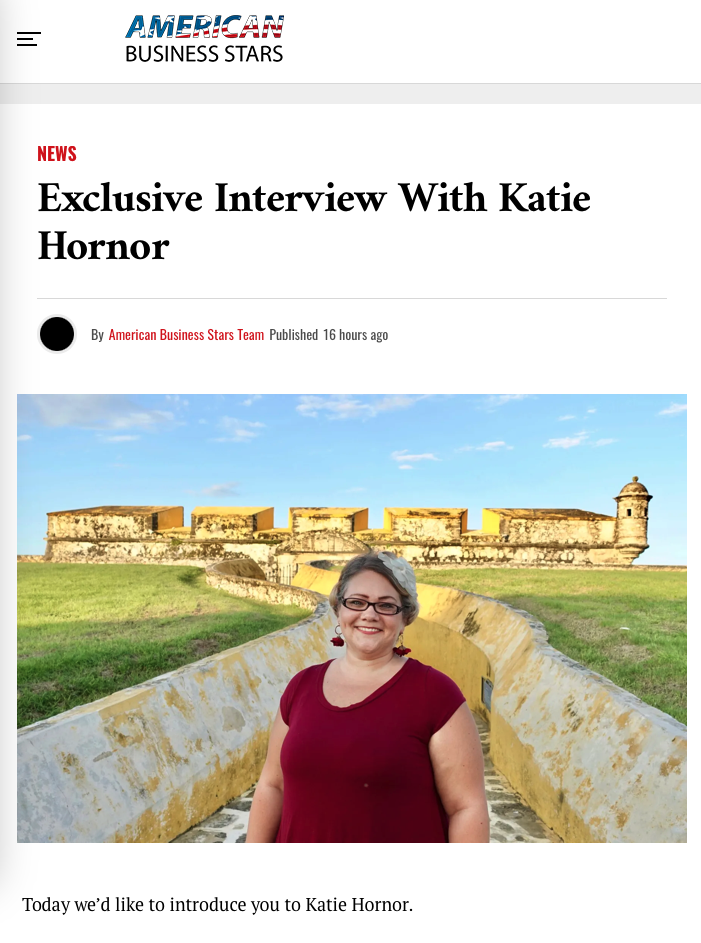Click the divider line under the headline
Viewport: 701px width, 943px height.
[352, 298]
